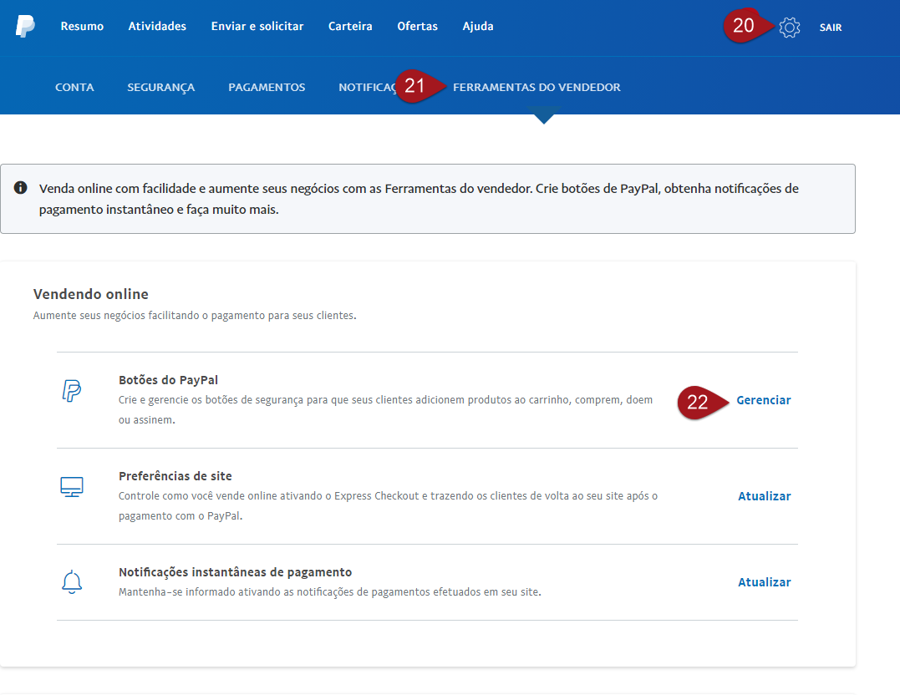900x695 pixels.
Task: Select the FERRAMENTAS DO VENDEDOR tab
Action: coord(536,87)
